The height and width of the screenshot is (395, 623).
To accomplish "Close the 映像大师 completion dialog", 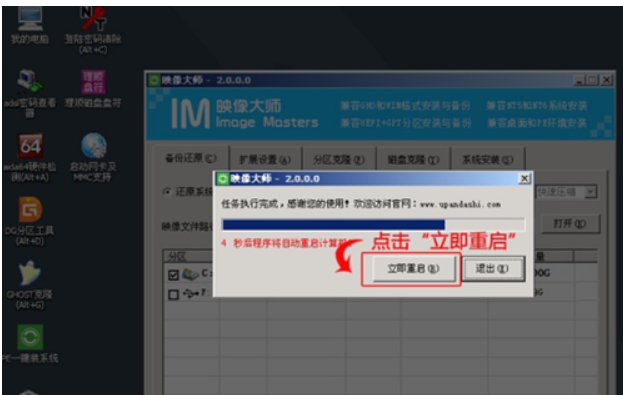I will pyautogui.click(x=524, y=179).
